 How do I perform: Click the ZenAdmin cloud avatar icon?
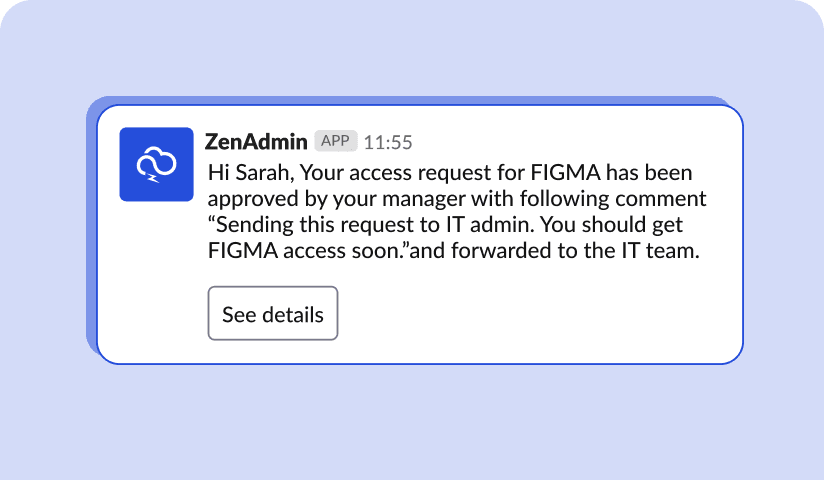157,164
